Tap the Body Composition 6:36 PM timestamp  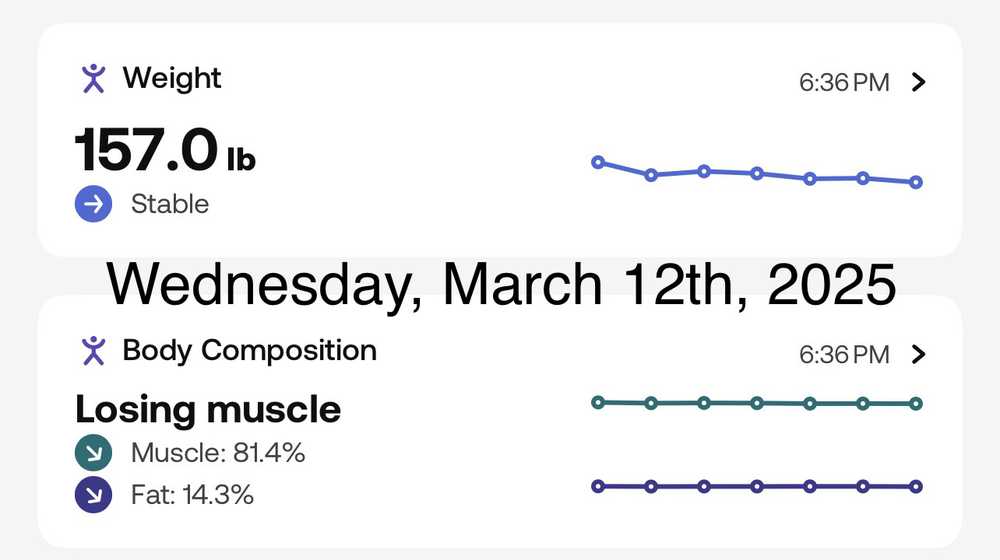point(844,355)
